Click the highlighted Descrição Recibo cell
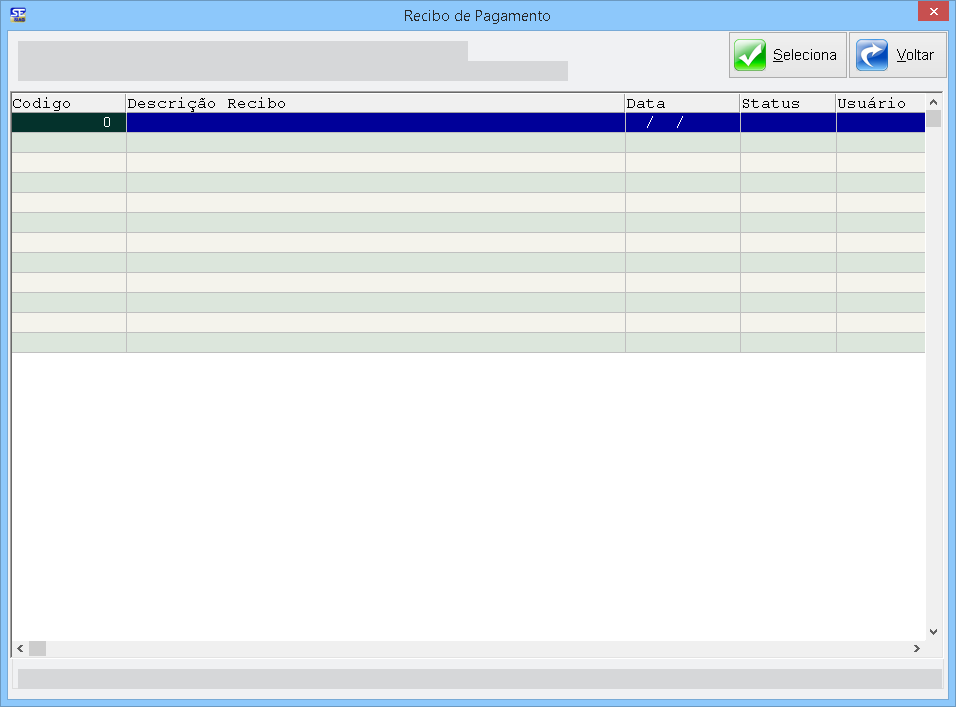Screen dimensions: 956x707 [x=375, y=123]
